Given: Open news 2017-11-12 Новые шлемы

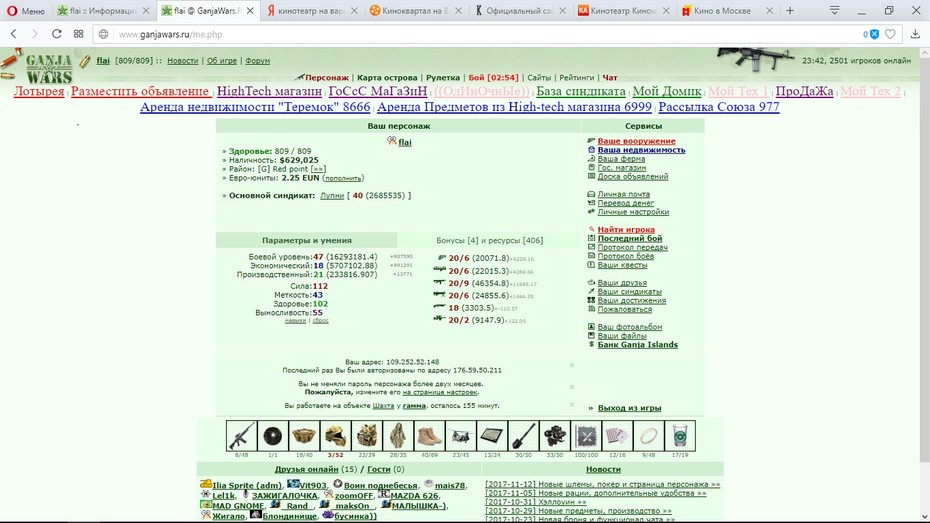Looking at the screenshot, I should pos(603,484).
